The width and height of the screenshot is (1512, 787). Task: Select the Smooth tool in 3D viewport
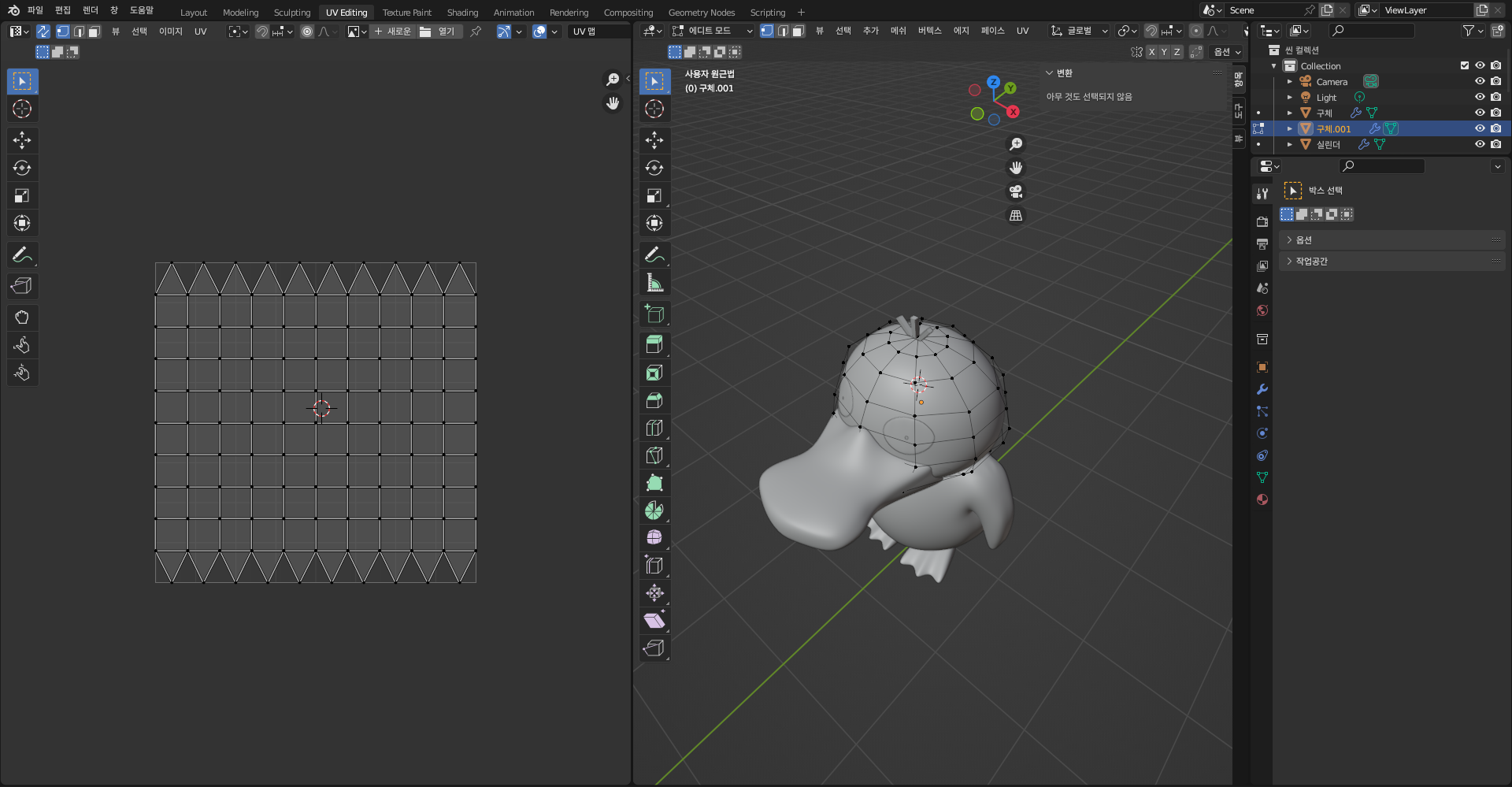(654, 538)
